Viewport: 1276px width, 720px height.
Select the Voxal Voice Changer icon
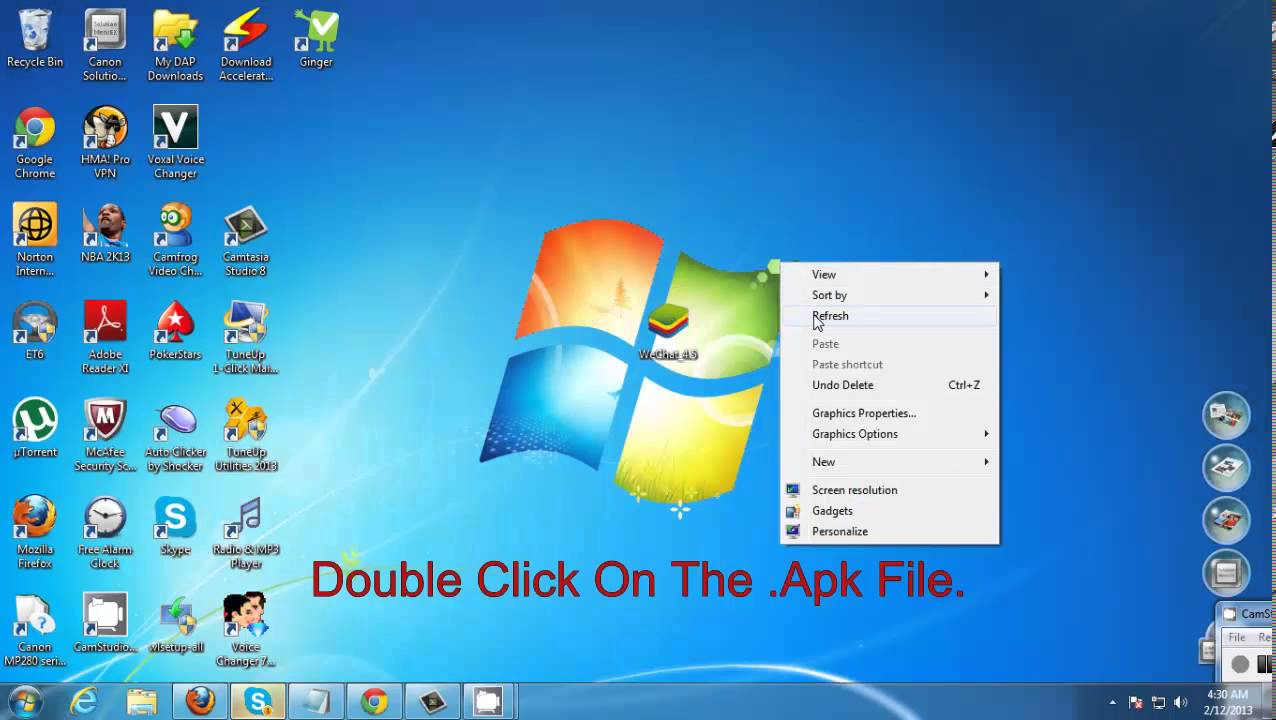pos(175,143)
